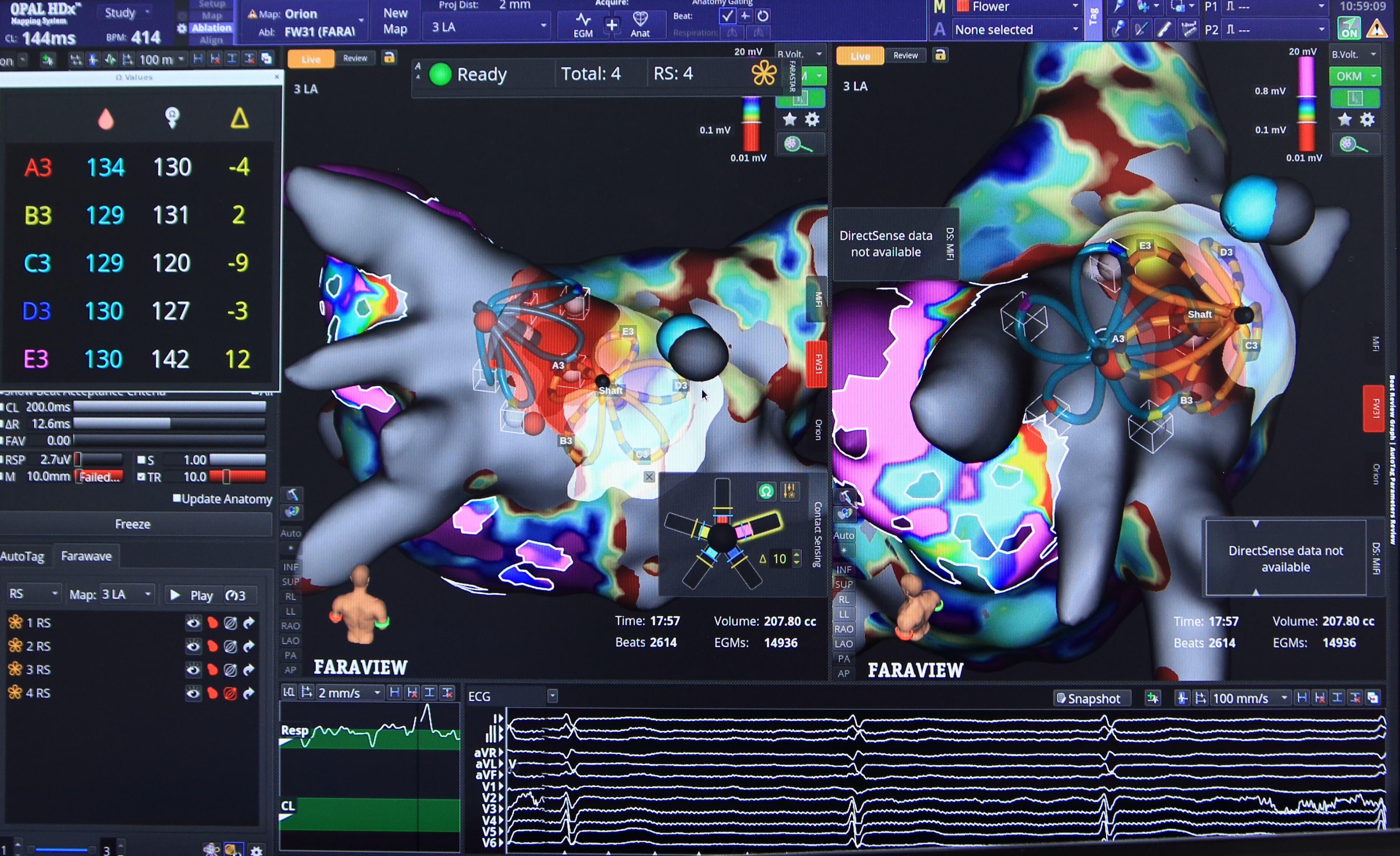Toggle visibility eye for 2 RS

[x=193, y=647]
